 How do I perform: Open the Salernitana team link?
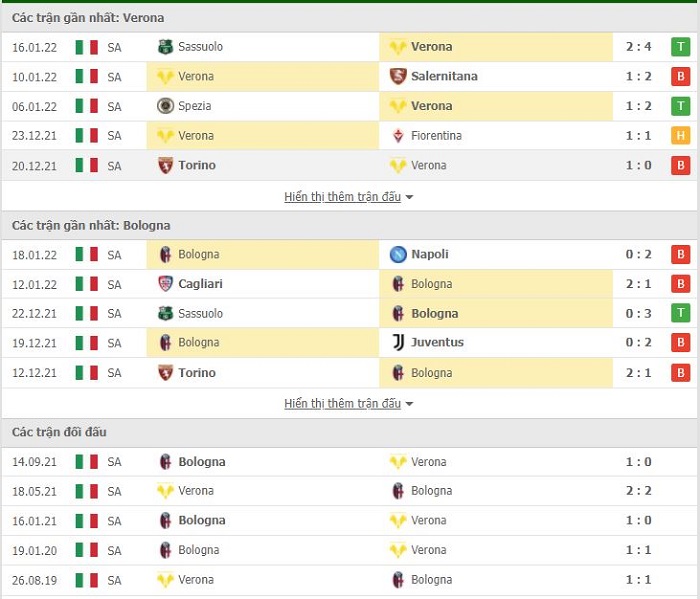tap(444, 76)
